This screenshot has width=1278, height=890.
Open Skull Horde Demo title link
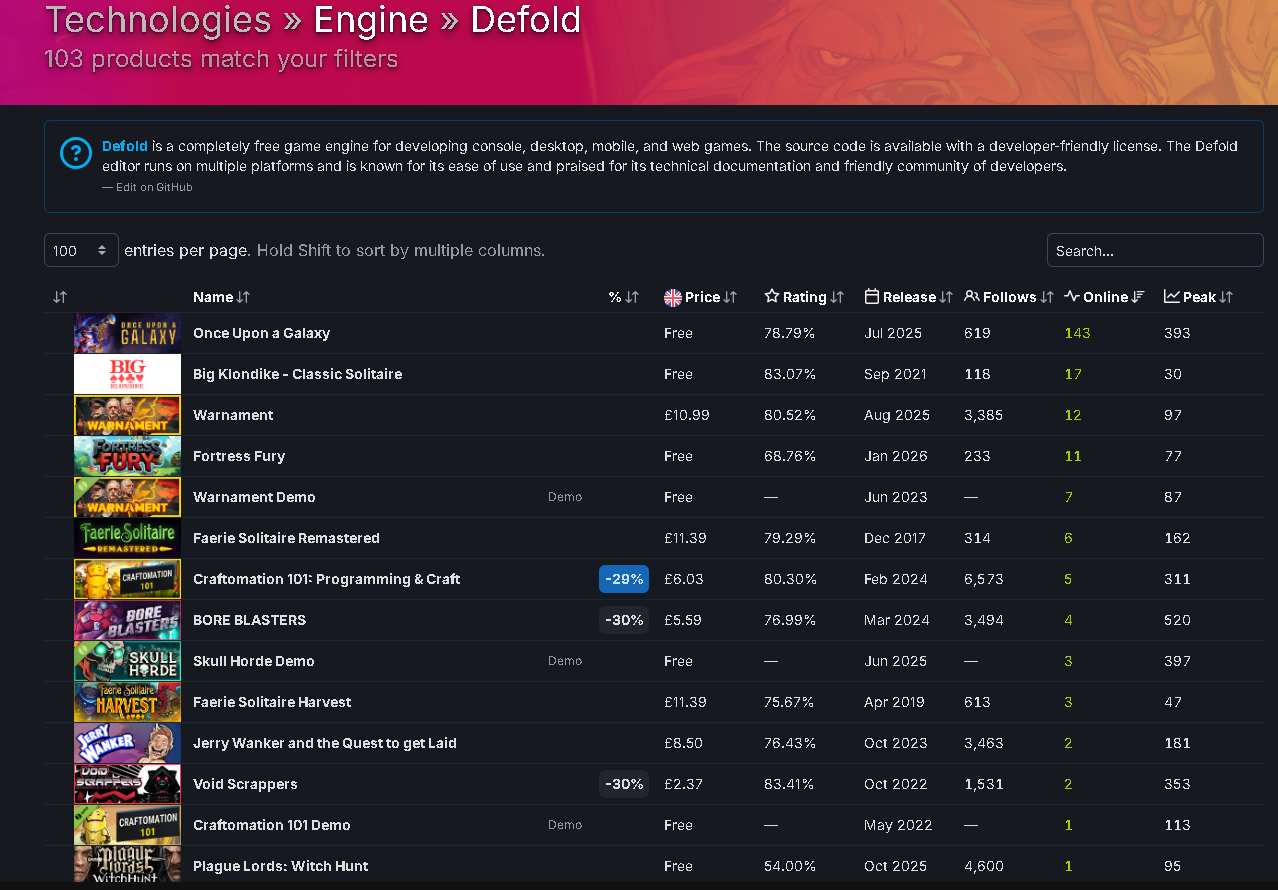(253, 661)
